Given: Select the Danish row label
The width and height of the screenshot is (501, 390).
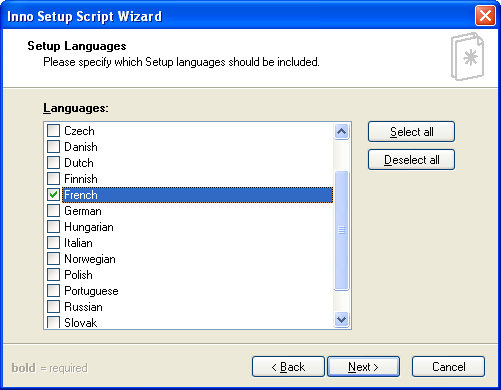Looking at the screenshot, I should [x=81, y=147].
